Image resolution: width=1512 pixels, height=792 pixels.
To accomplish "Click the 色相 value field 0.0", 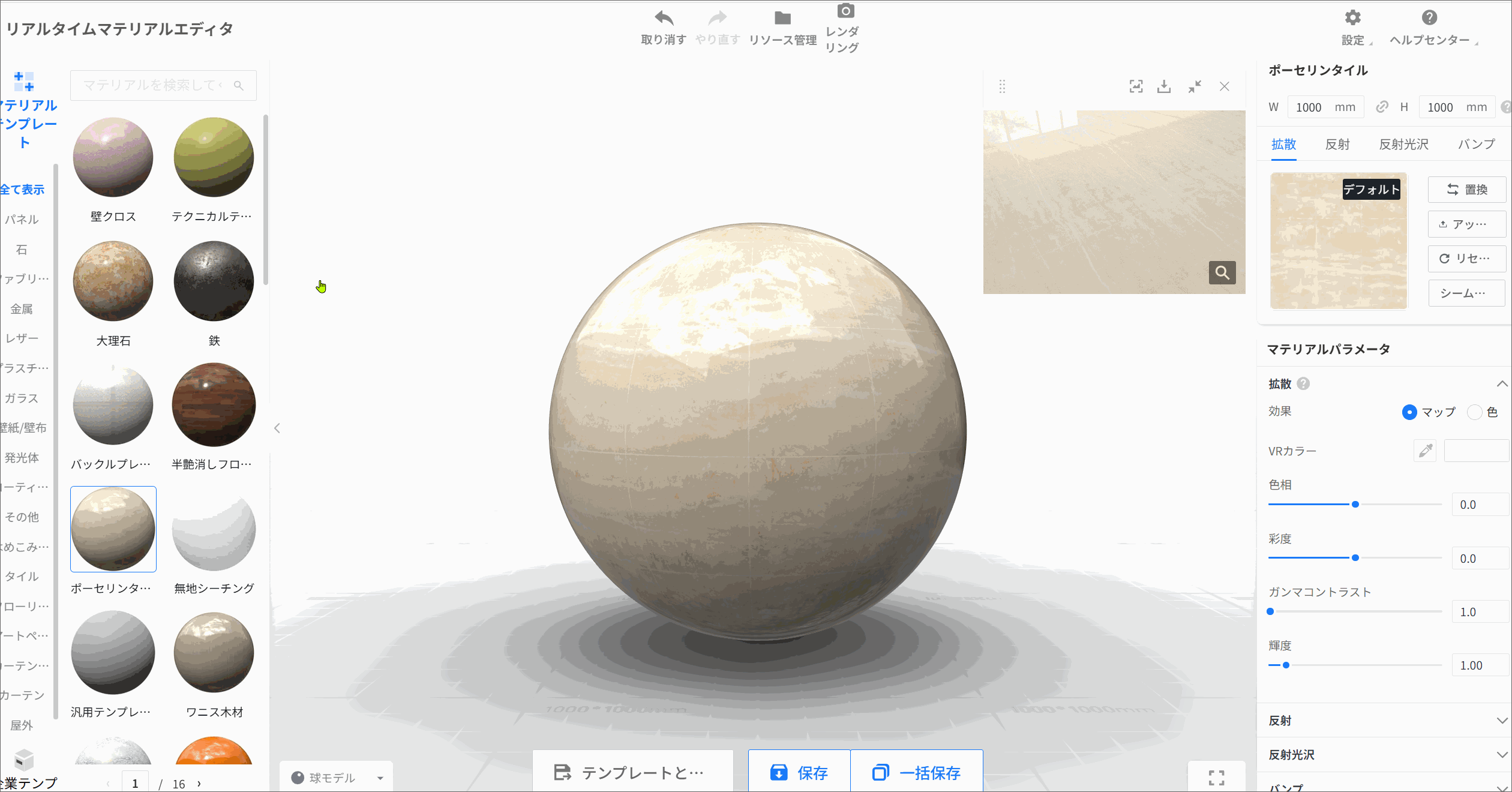I will coord(1480,505).
